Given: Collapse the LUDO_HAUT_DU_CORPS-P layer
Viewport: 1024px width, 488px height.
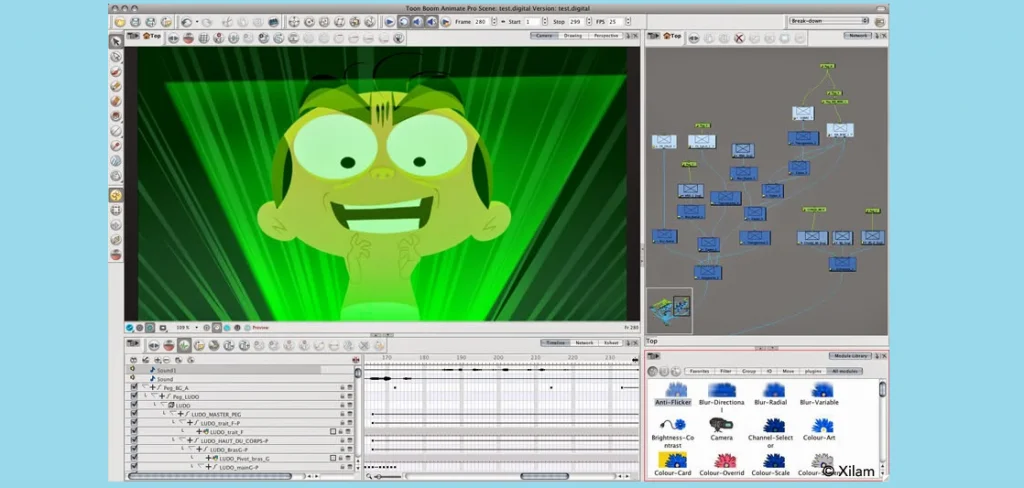Looking at the screenshot, I should pyautogui.click(x=182, y=441).
